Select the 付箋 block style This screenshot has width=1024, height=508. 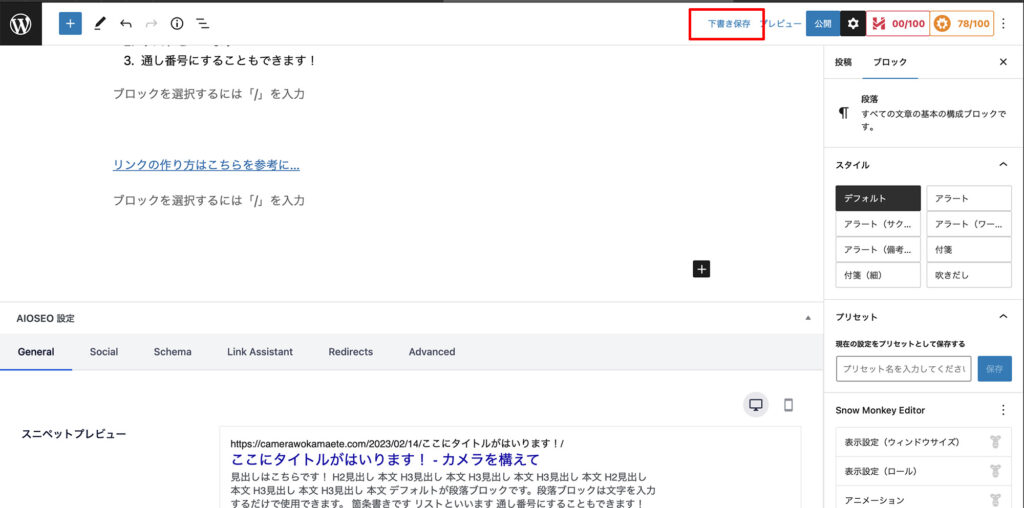click(969, 249)
